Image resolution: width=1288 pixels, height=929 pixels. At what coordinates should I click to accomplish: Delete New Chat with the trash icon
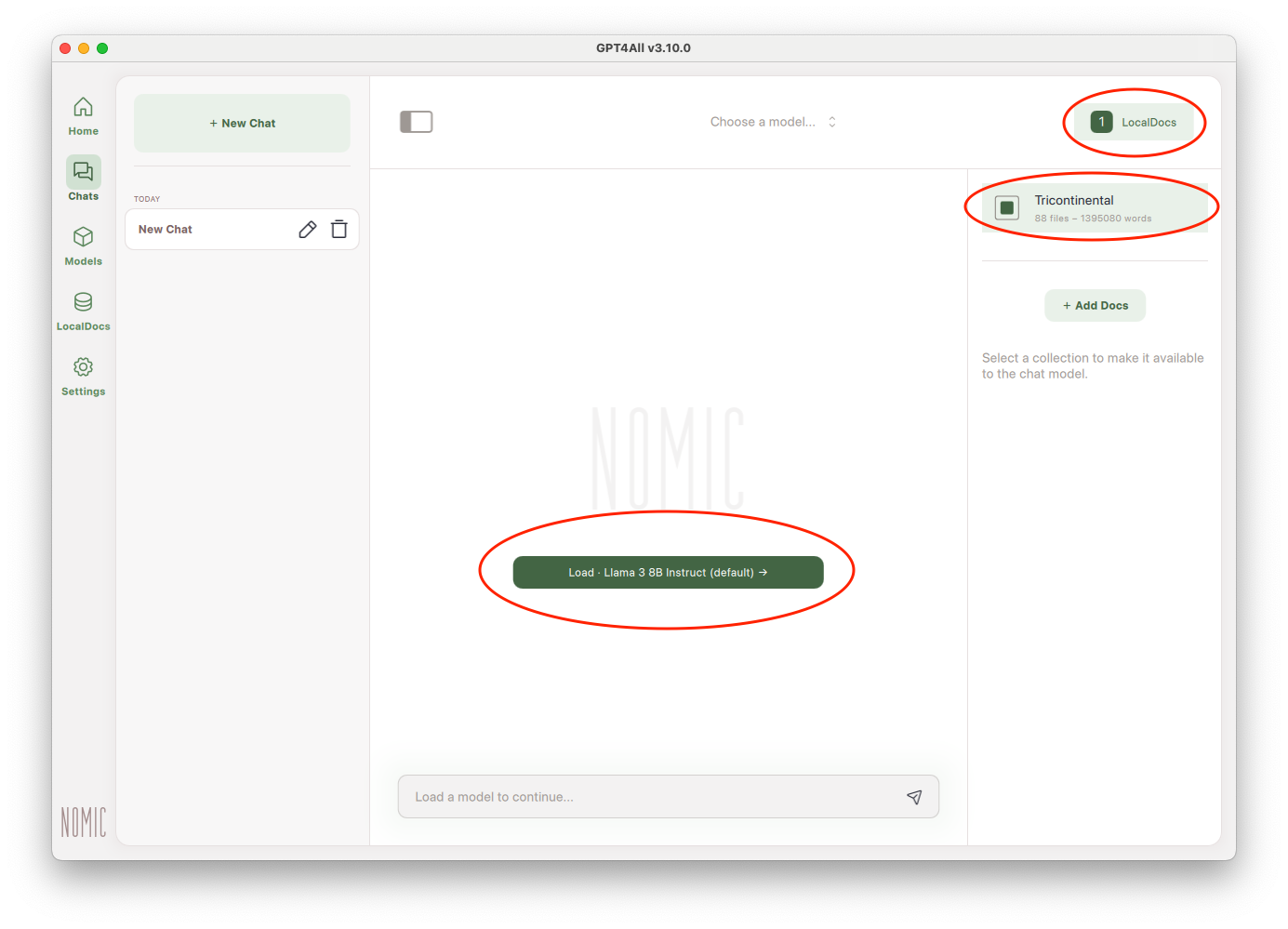339,230
